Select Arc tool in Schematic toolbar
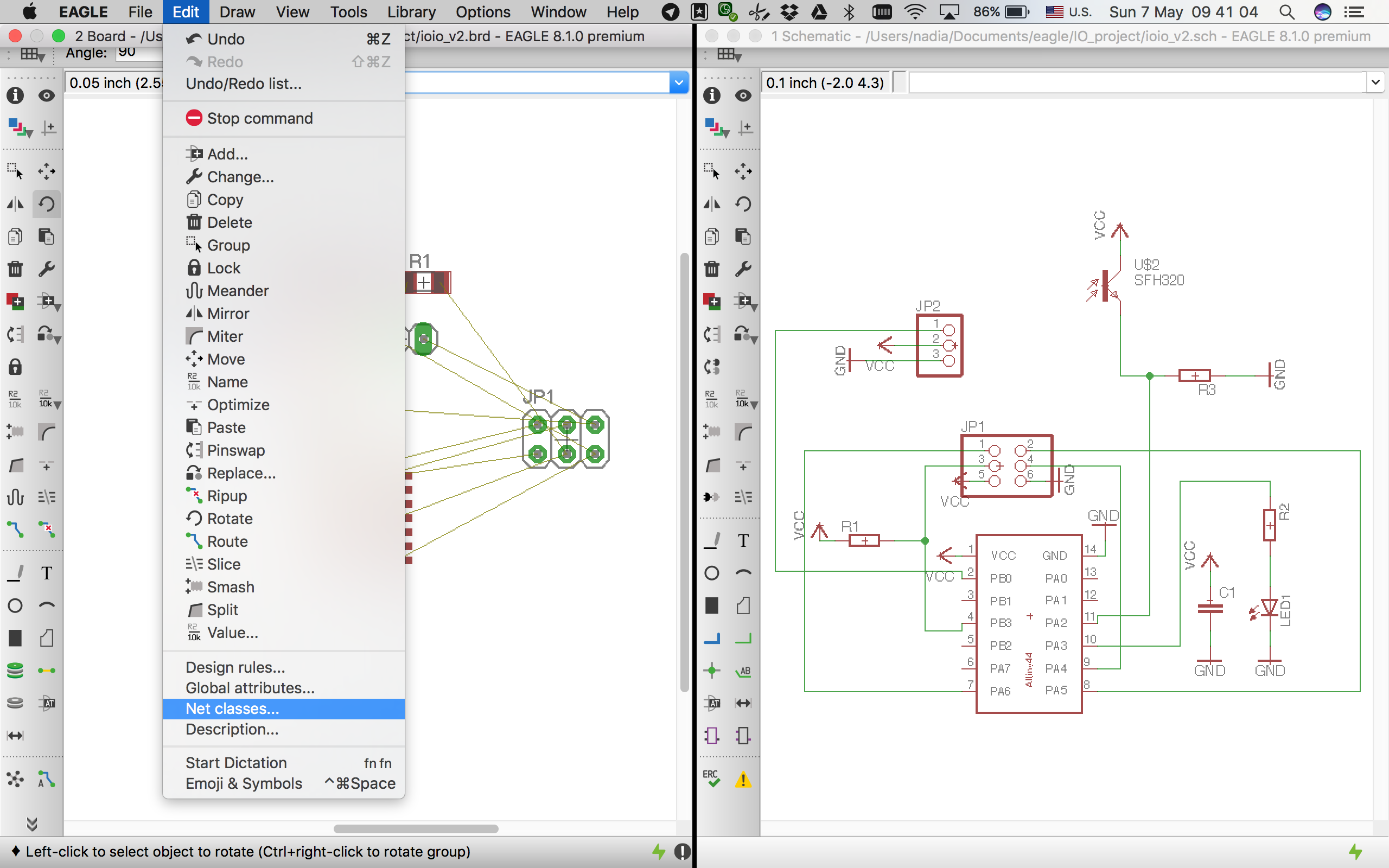 [743, 573]
